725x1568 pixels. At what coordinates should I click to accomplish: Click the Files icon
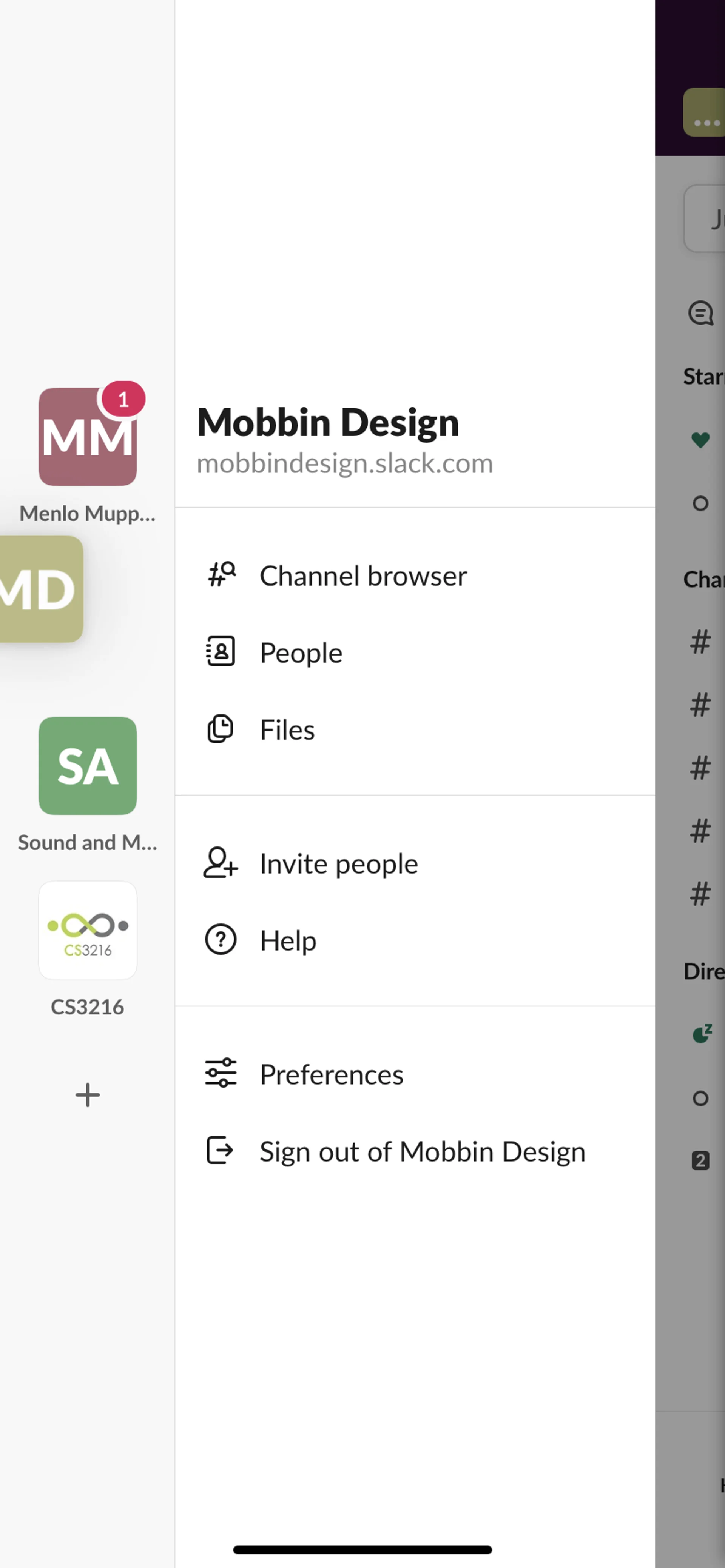click(221, 729)
